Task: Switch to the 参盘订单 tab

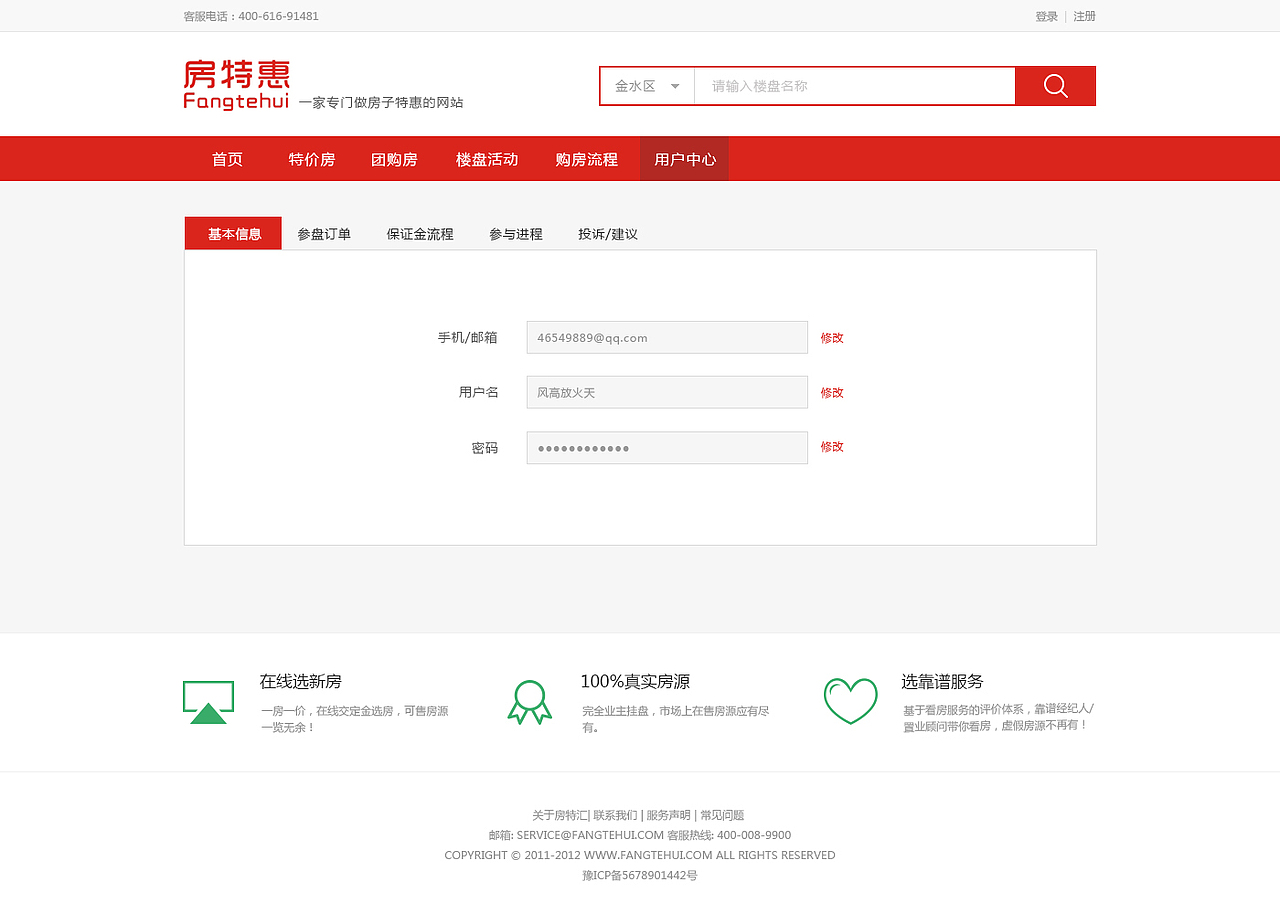Action: click(323, 233)
